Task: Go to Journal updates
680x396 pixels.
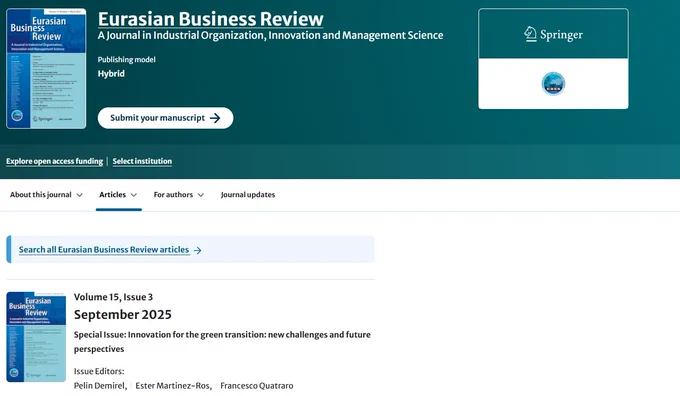Action: [248, 195]
